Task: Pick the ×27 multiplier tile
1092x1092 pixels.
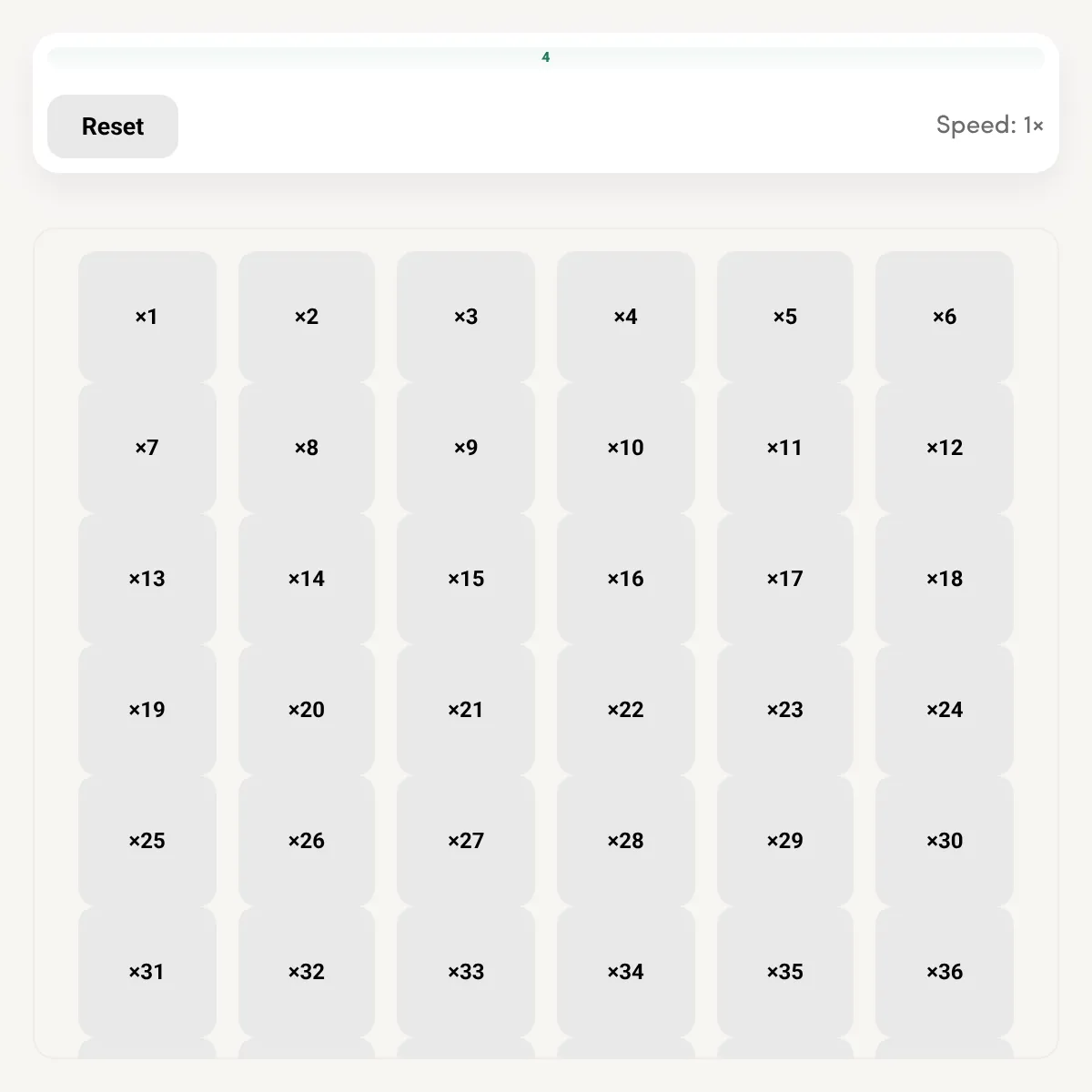Action: (x=466, y=841)
